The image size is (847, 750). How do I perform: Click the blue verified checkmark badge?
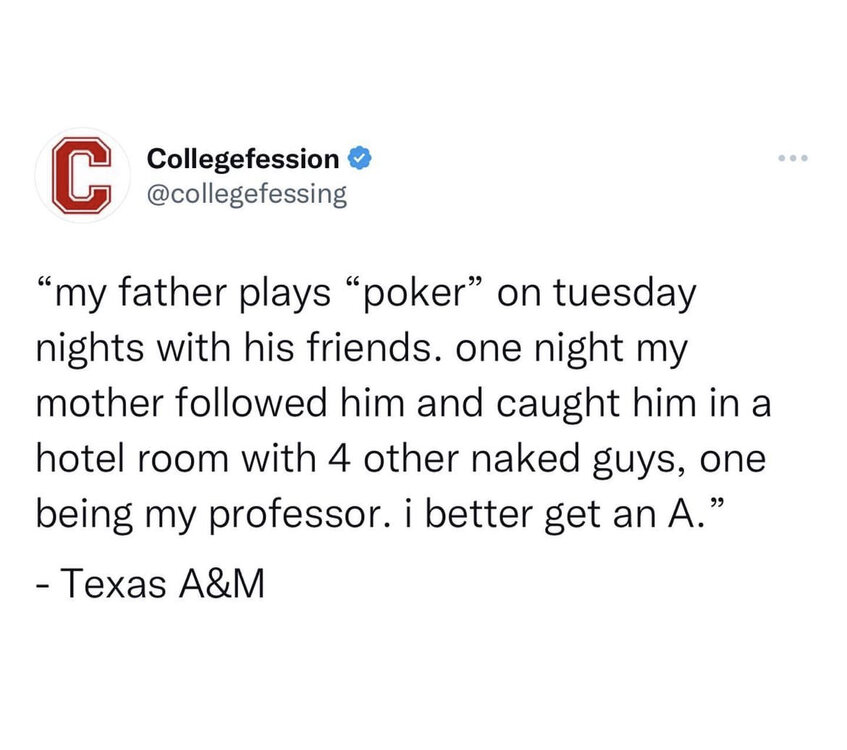tap(360, 159)
